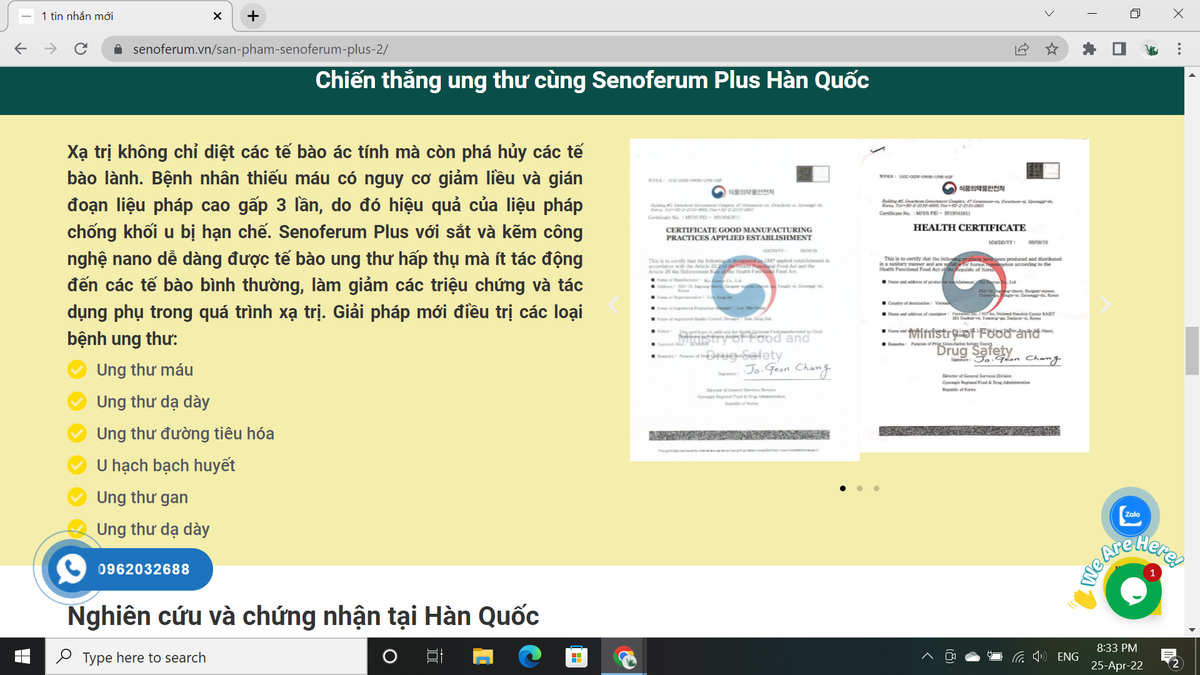1200x675 pixels.
Task: Open the ENG language switcher in taskbar
Action: [1068, 656]
